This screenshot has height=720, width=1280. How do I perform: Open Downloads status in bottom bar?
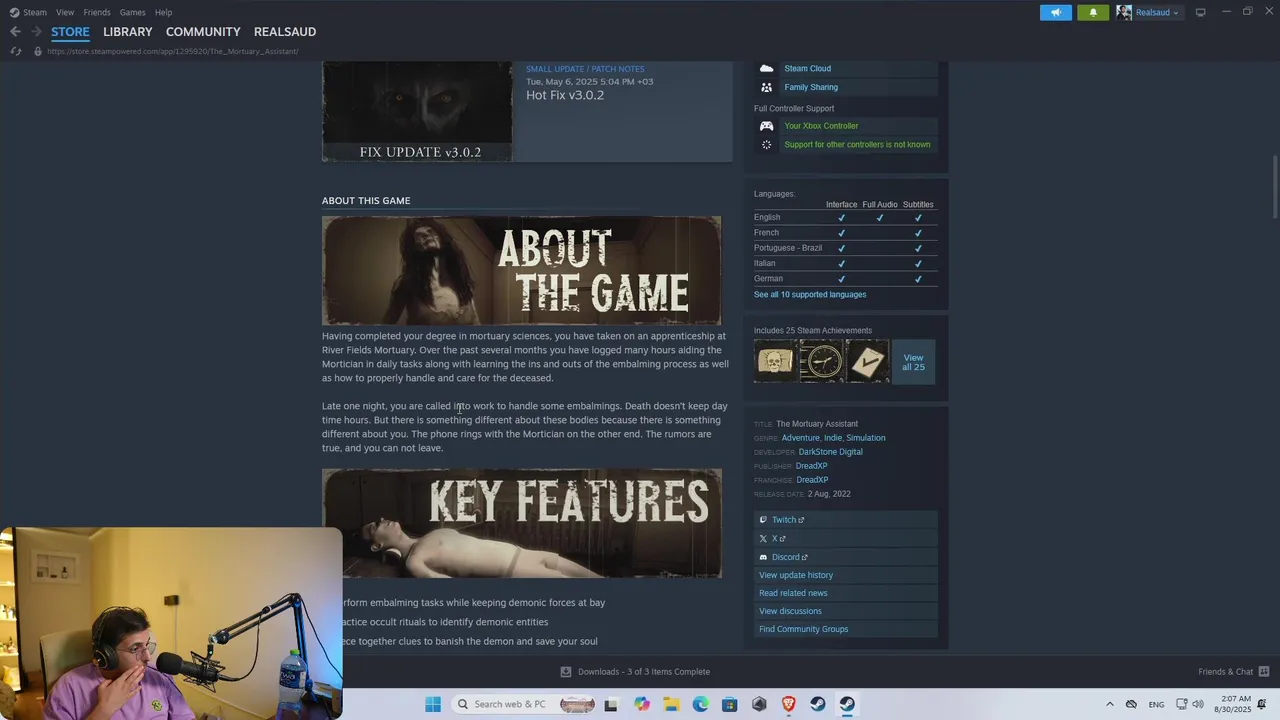635,672
